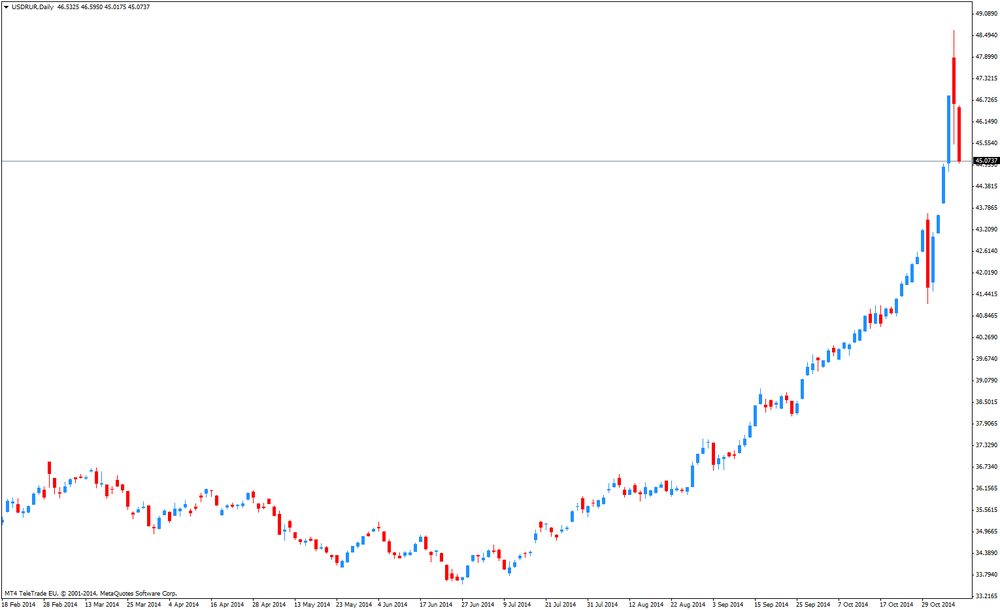Click the 42.6140 price axis label
Viewport: 1000px width, 610px height.
pos(986,251)
